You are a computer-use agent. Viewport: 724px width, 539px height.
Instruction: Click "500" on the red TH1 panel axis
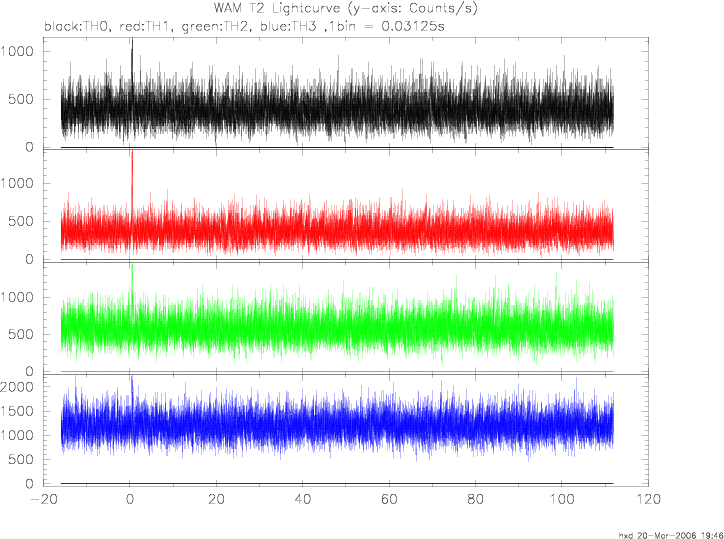22,221
